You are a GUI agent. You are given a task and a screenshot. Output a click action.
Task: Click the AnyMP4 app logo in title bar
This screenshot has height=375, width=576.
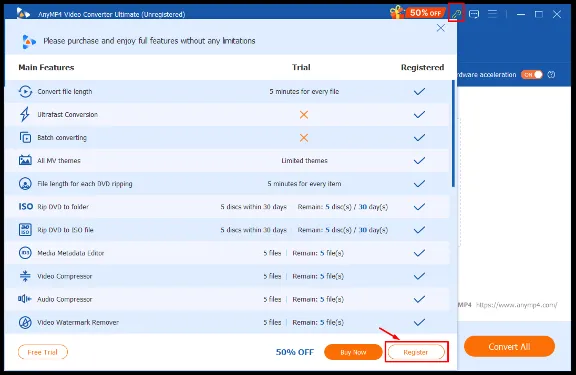23,14
